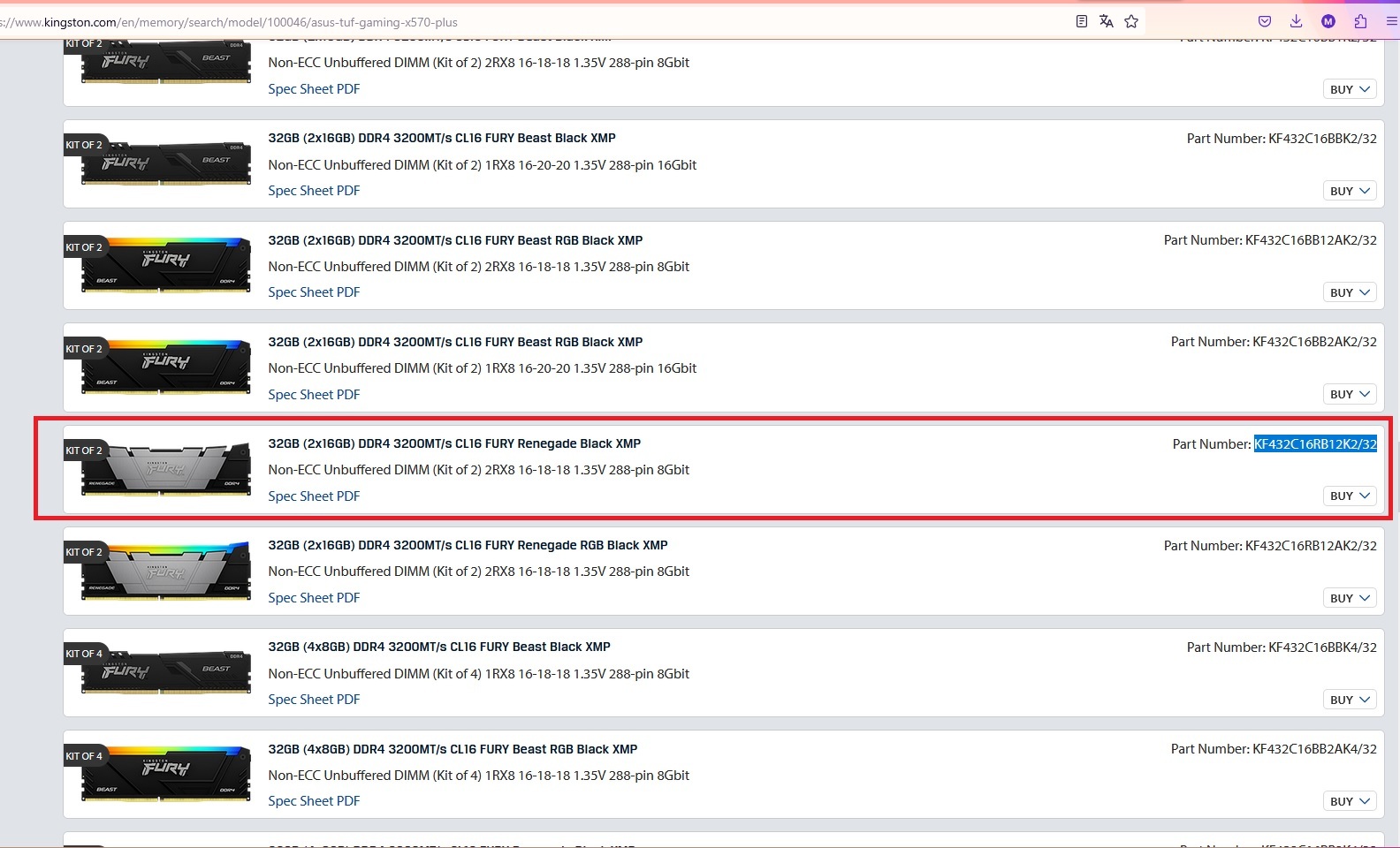Image resolution: width=1400 pixels, height=848 pixels.
Task: Click part number KF432C16BB2AK2/32
Action: (1314, 342)
